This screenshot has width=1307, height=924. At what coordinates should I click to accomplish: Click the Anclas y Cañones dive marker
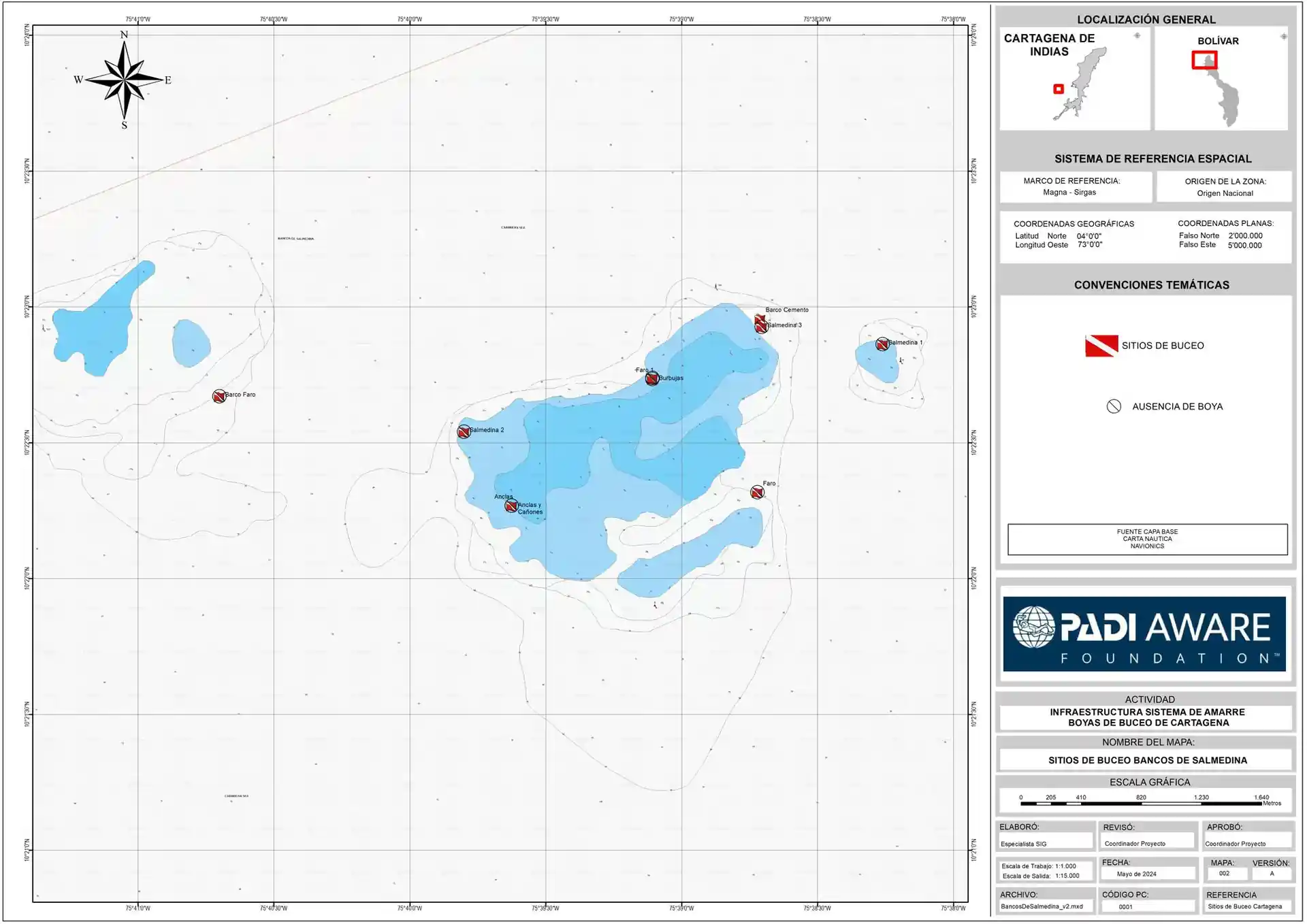[511, 506]
